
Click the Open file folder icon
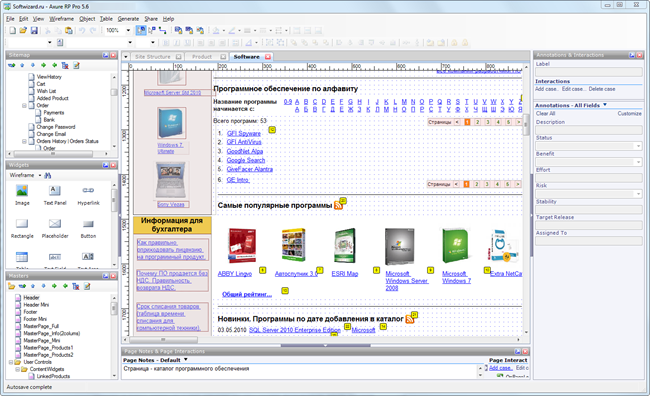click(x=23, y=30)
